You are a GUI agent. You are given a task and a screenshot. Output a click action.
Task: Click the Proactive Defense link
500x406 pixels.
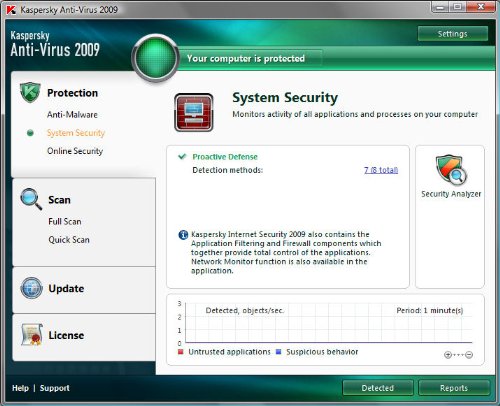click(225, 157)
